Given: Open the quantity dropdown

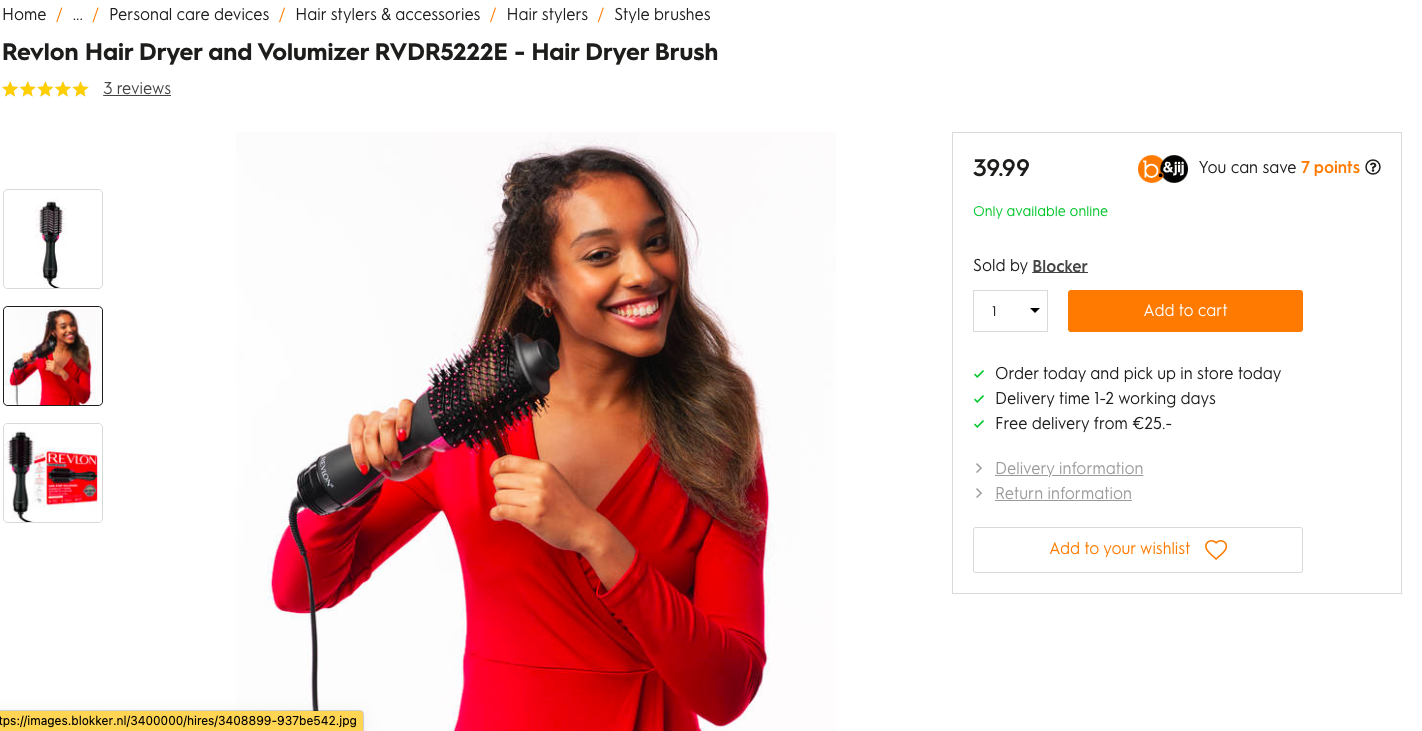Looking at the screenshot, I should (x=1010, y=311).
